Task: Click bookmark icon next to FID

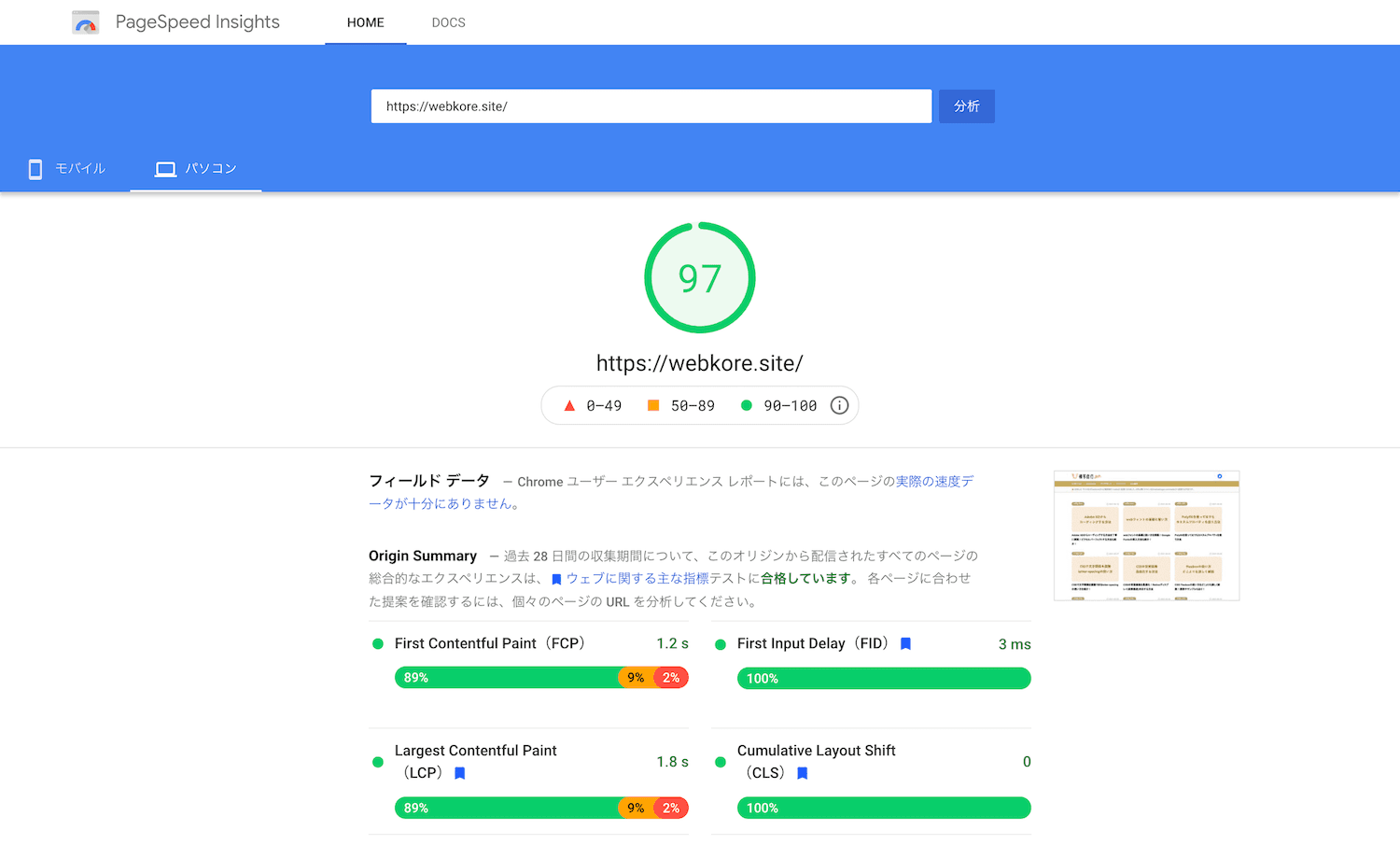Action: click(905, 643)
